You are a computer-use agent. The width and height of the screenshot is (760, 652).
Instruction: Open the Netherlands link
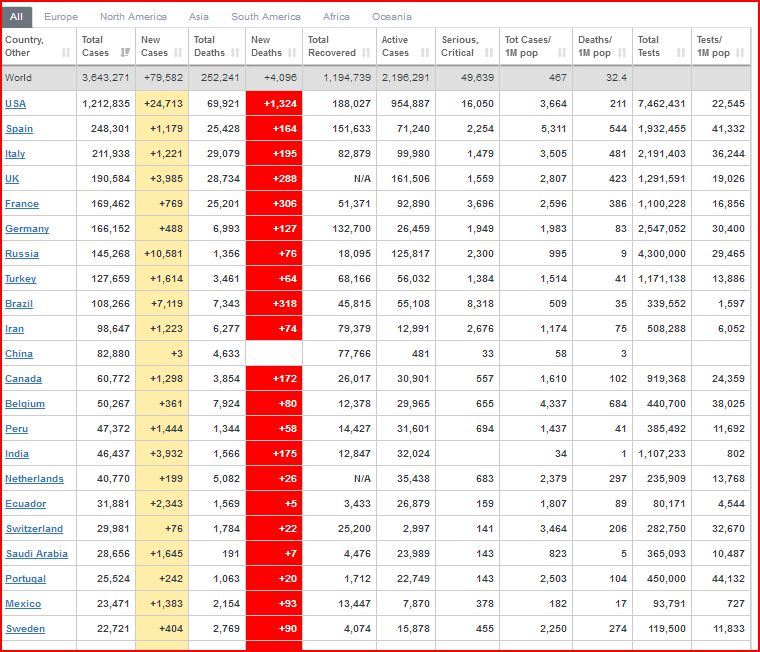tap(34, 478)
